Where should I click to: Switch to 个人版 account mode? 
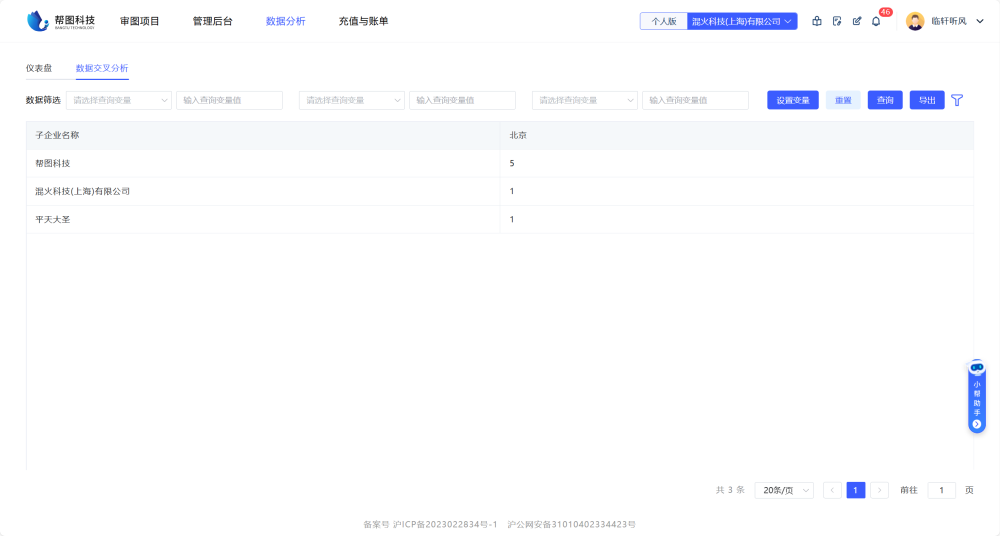(664, 21)
